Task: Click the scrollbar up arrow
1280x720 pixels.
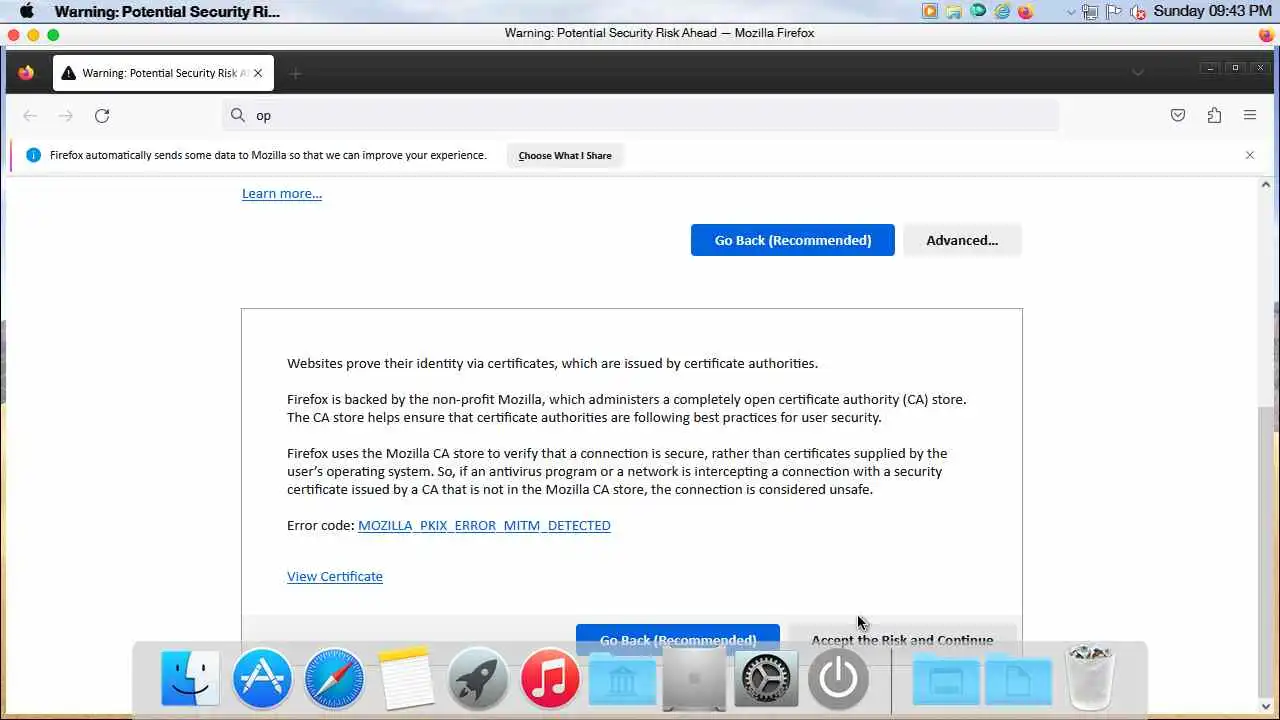Action: click(1266, 184)
